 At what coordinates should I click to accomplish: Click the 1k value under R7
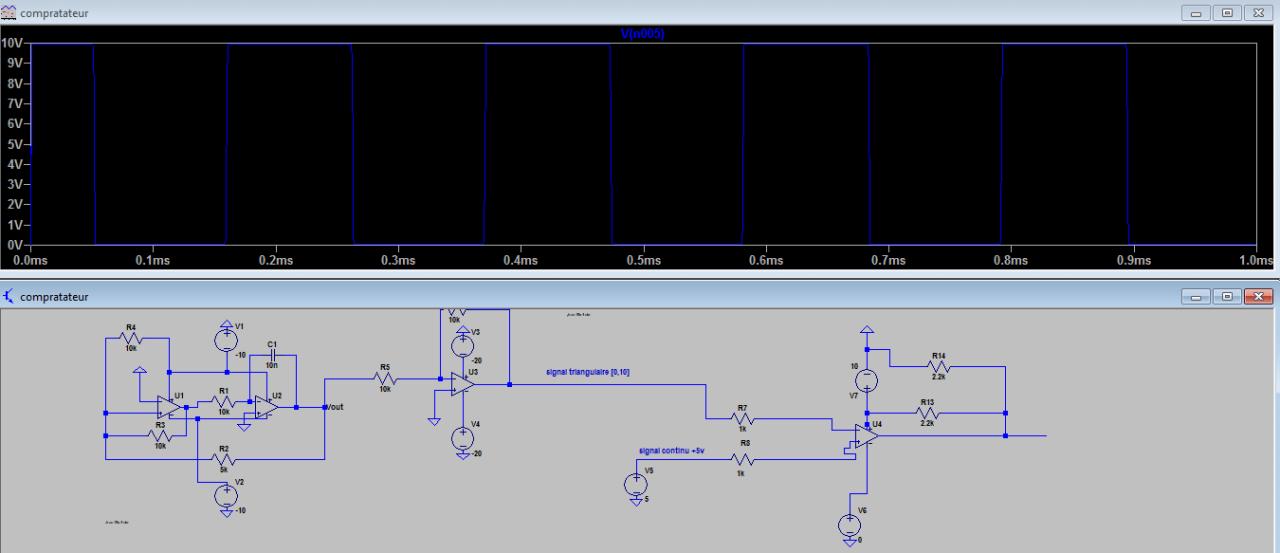coord(742,428)
